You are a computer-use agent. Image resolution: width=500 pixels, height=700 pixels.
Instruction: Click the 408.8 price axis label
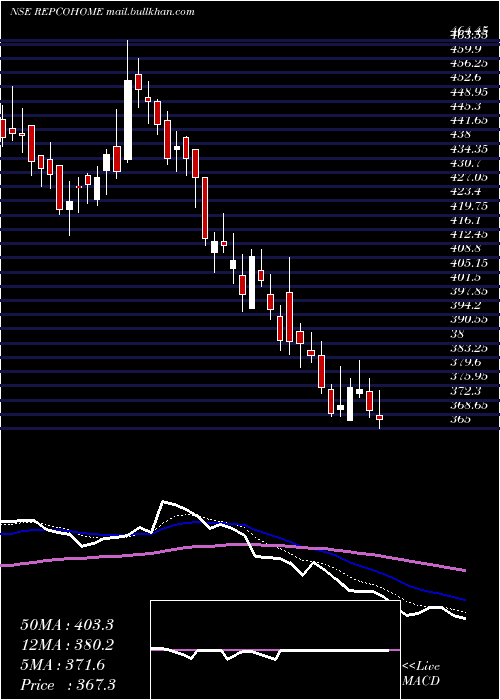[x=464, y=249]
